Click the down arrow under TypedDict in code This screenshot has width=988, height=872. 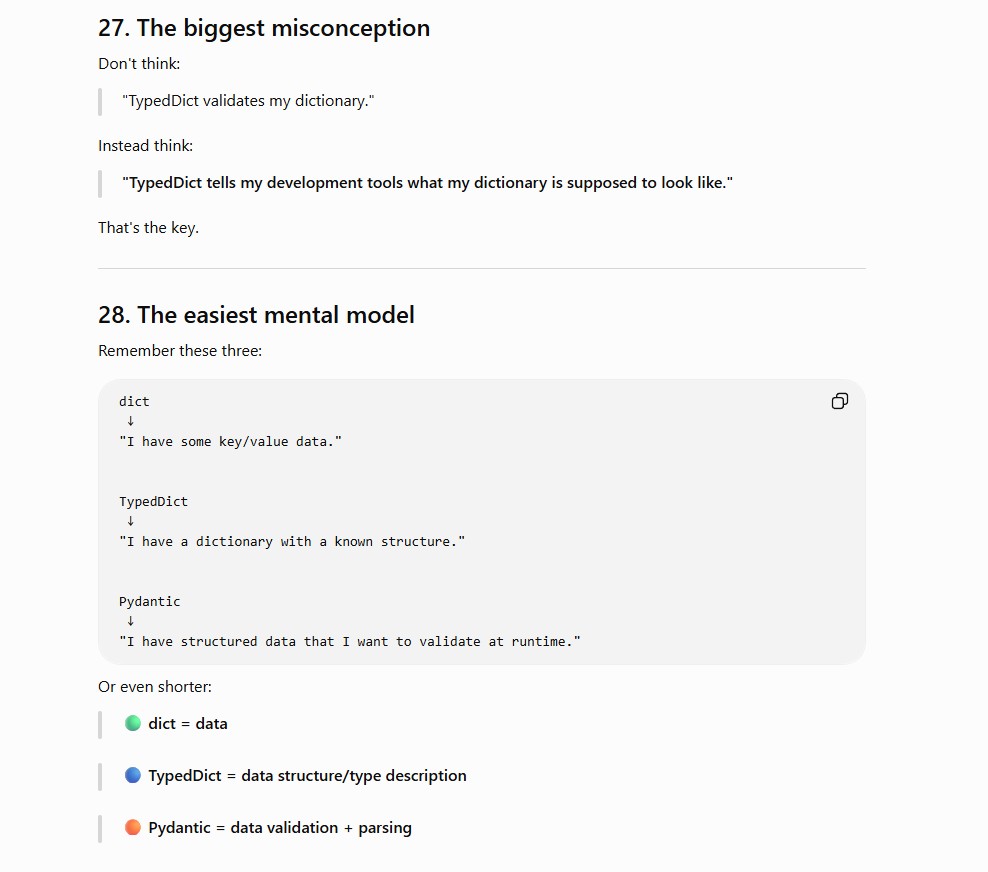(130, 521)
